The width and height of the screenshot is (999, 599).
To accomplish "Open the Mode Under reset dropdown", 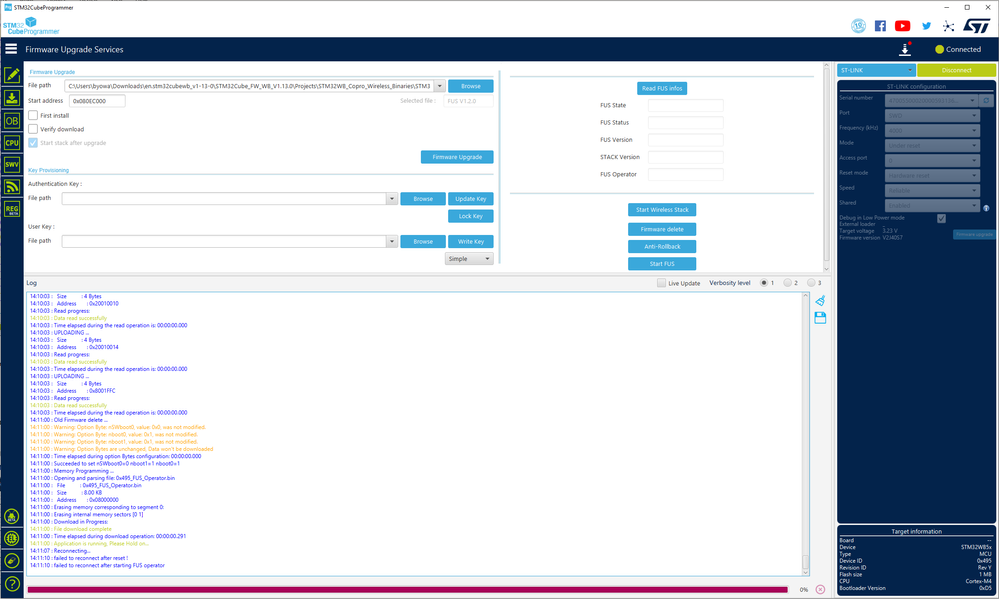I will [x=931, y=145].
